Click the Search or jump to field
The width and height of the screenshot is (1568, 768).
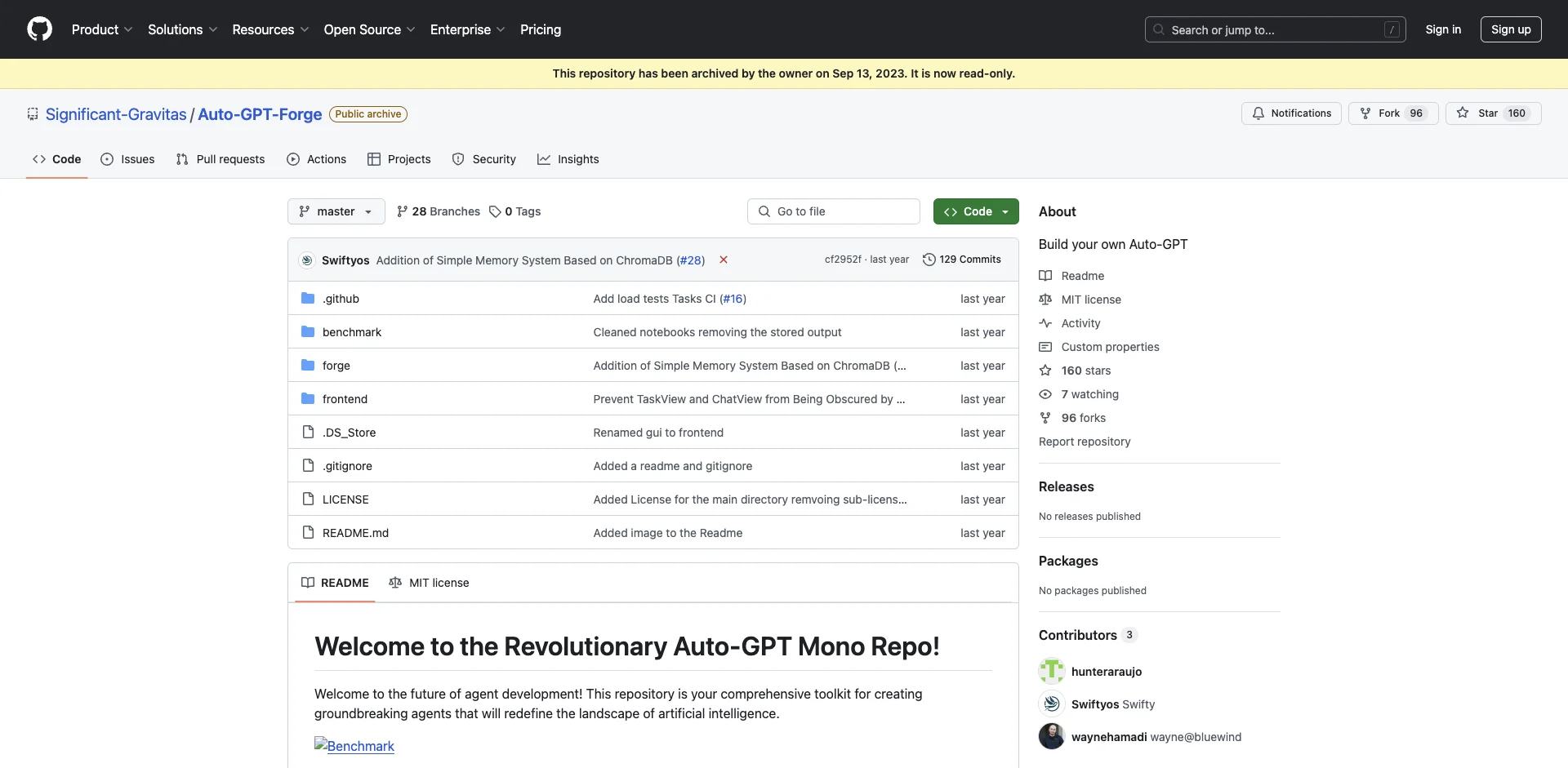tap(1275, 29)
